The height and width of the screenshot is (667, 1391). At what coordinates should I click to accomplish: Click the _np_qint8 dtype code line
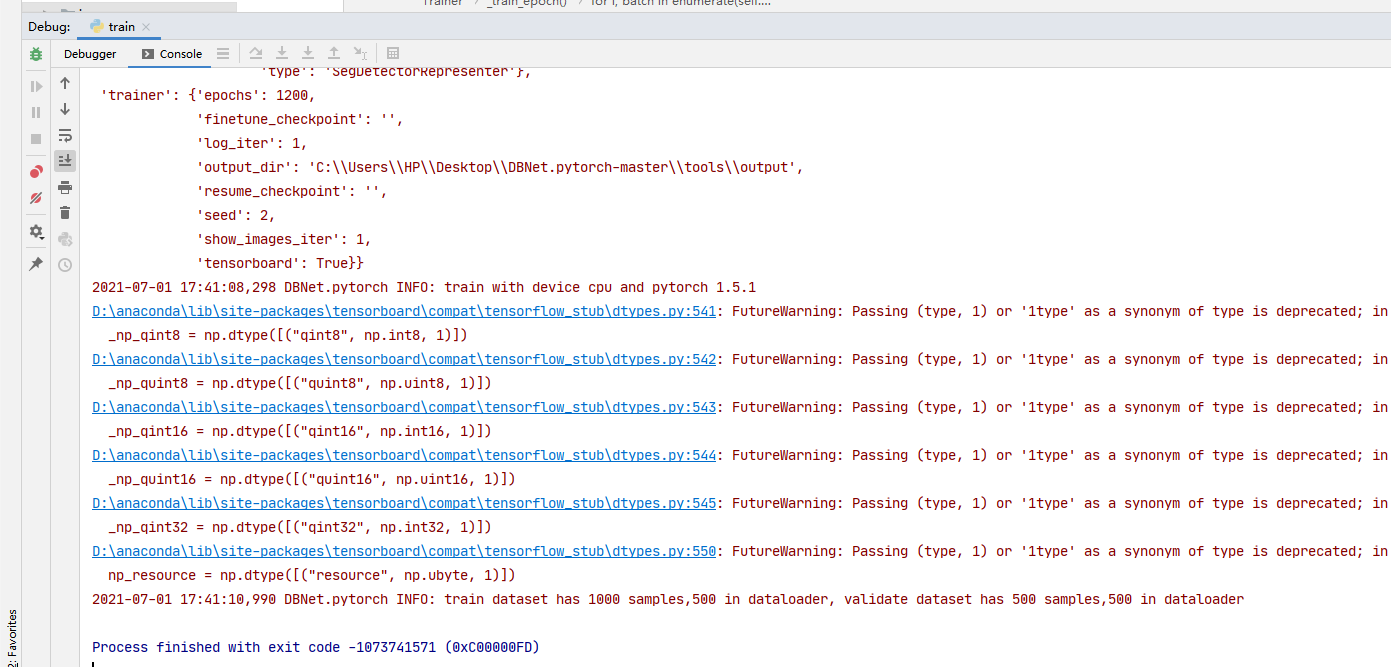(288, 335)
